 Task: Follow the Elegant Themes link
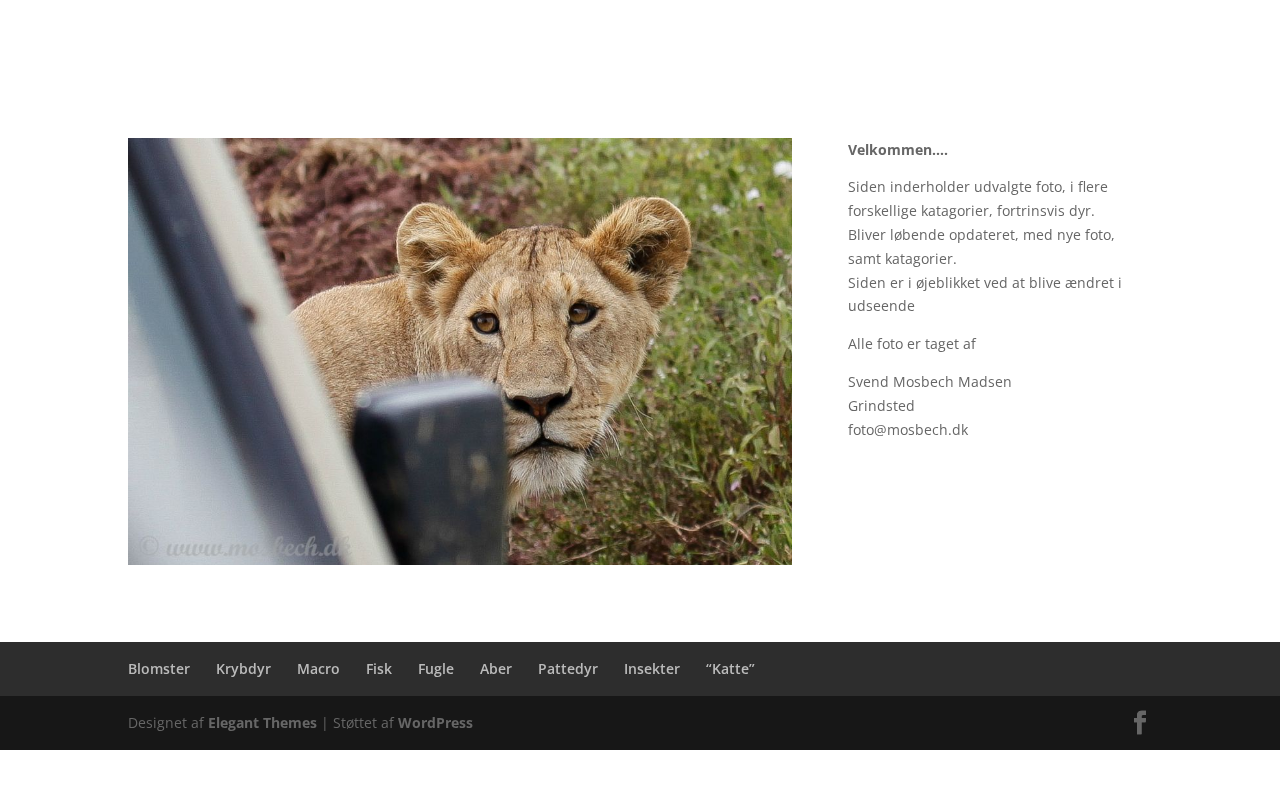pyautogui.click(x=262, y=723)
